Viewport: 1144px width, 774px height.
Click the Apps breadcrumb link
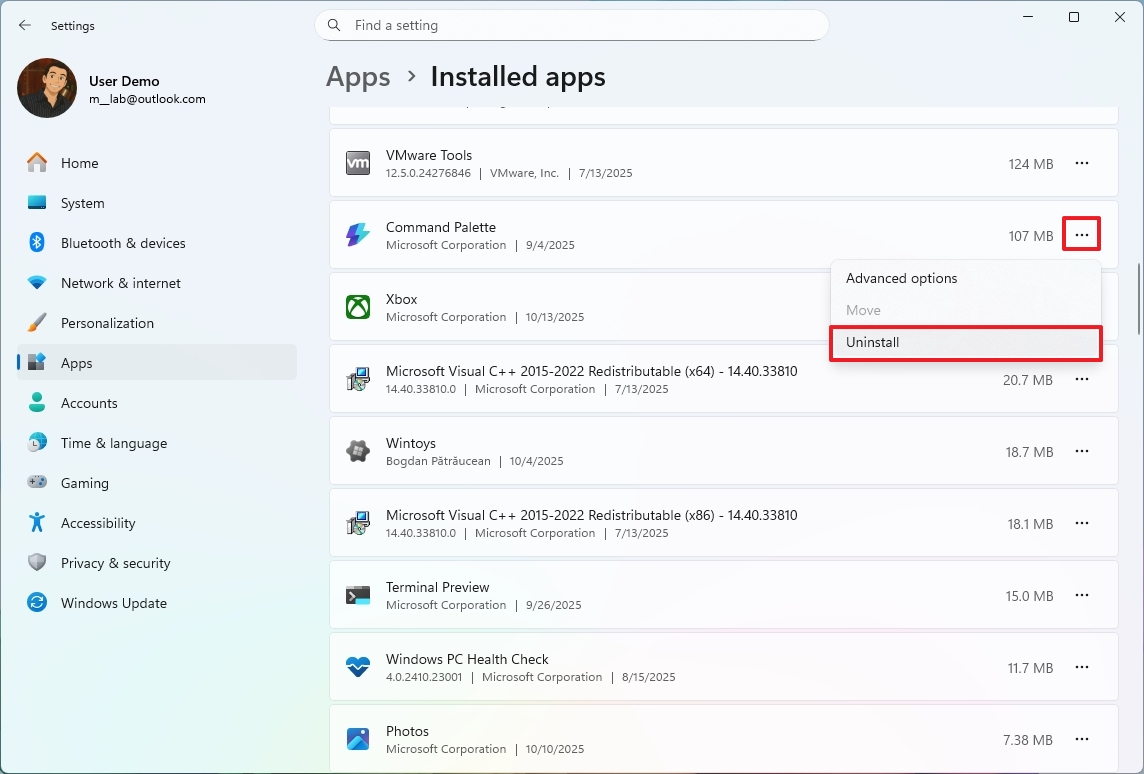point(358,76)
